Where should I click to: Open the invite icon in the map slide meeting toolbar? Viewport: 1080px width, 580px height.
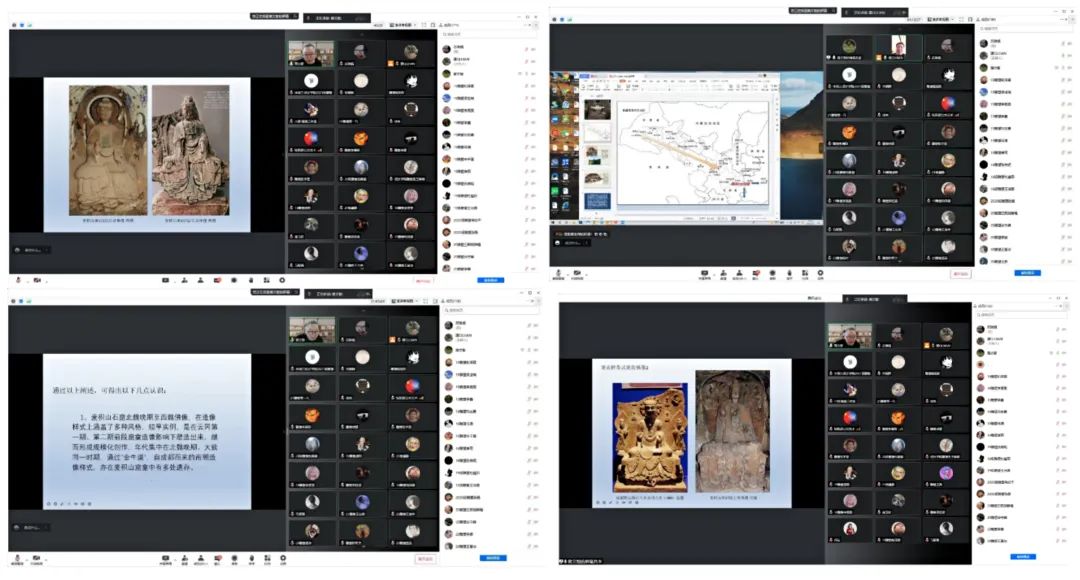pos(723,273)
